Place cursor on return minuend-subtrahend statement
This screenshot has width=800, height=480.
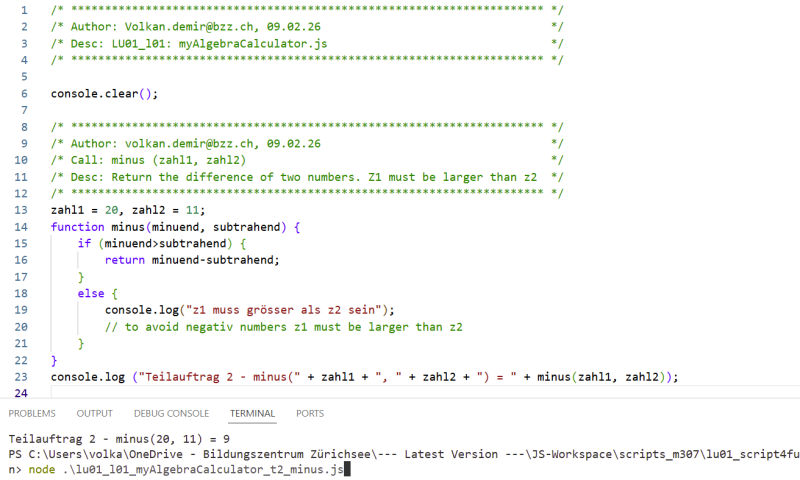point(192,260)
